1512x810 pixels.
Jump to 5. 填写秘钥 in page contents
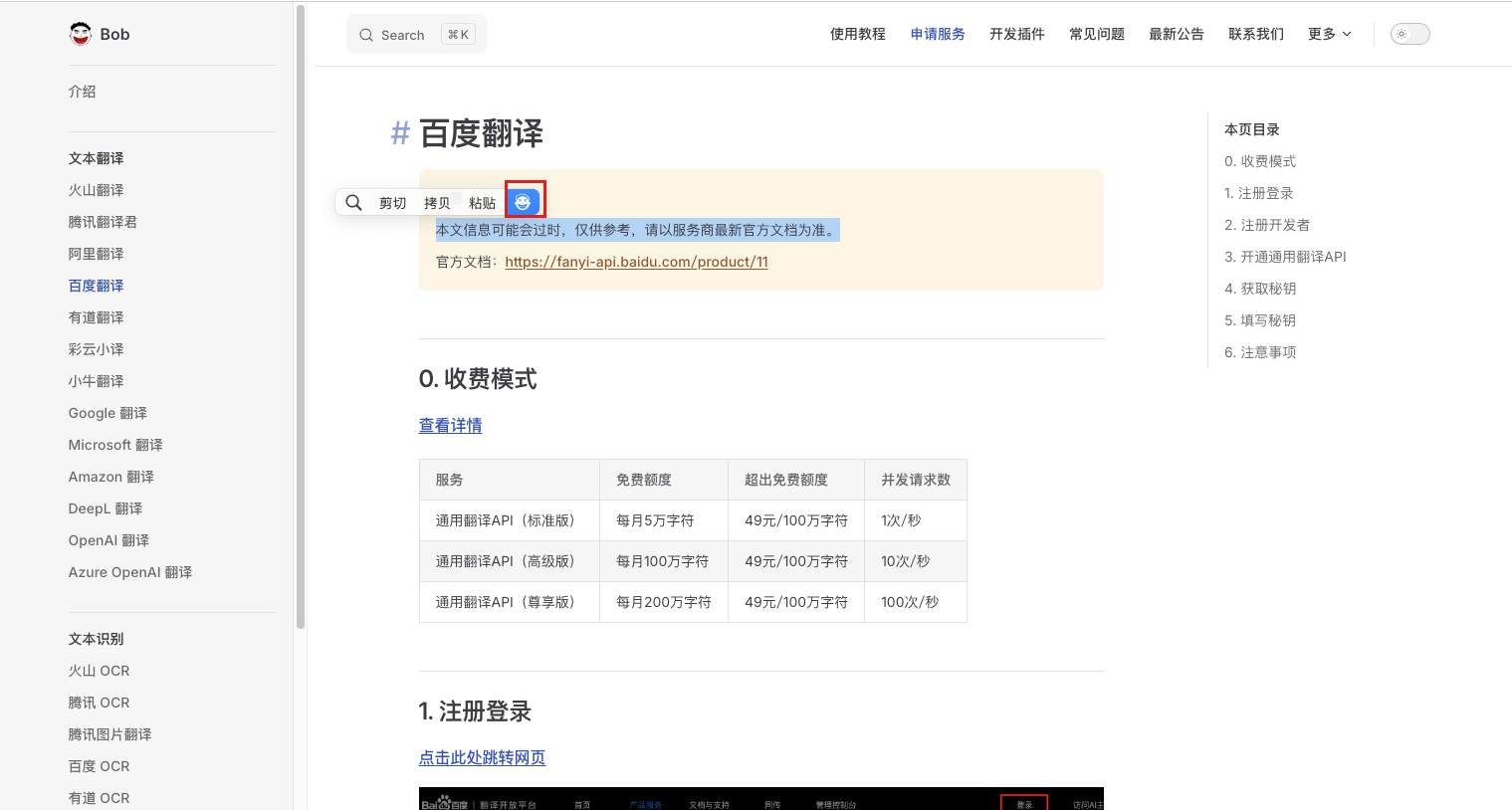point(1260,320)
